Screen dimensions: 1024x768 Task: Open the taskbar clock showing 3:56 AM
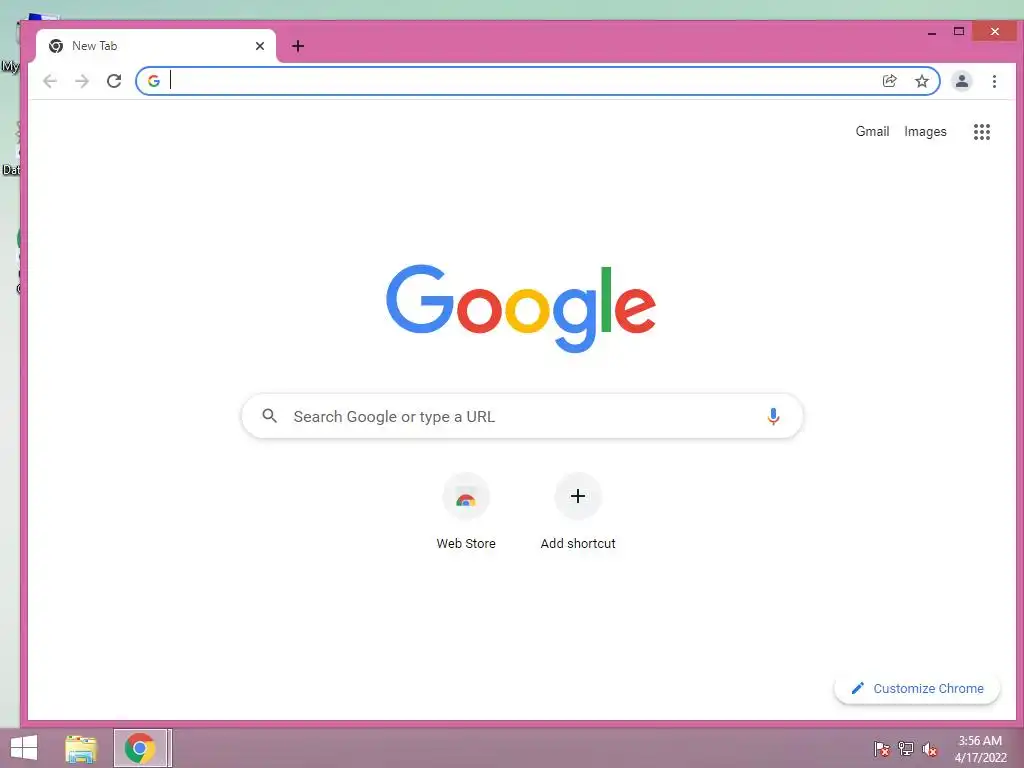point(980,749)
